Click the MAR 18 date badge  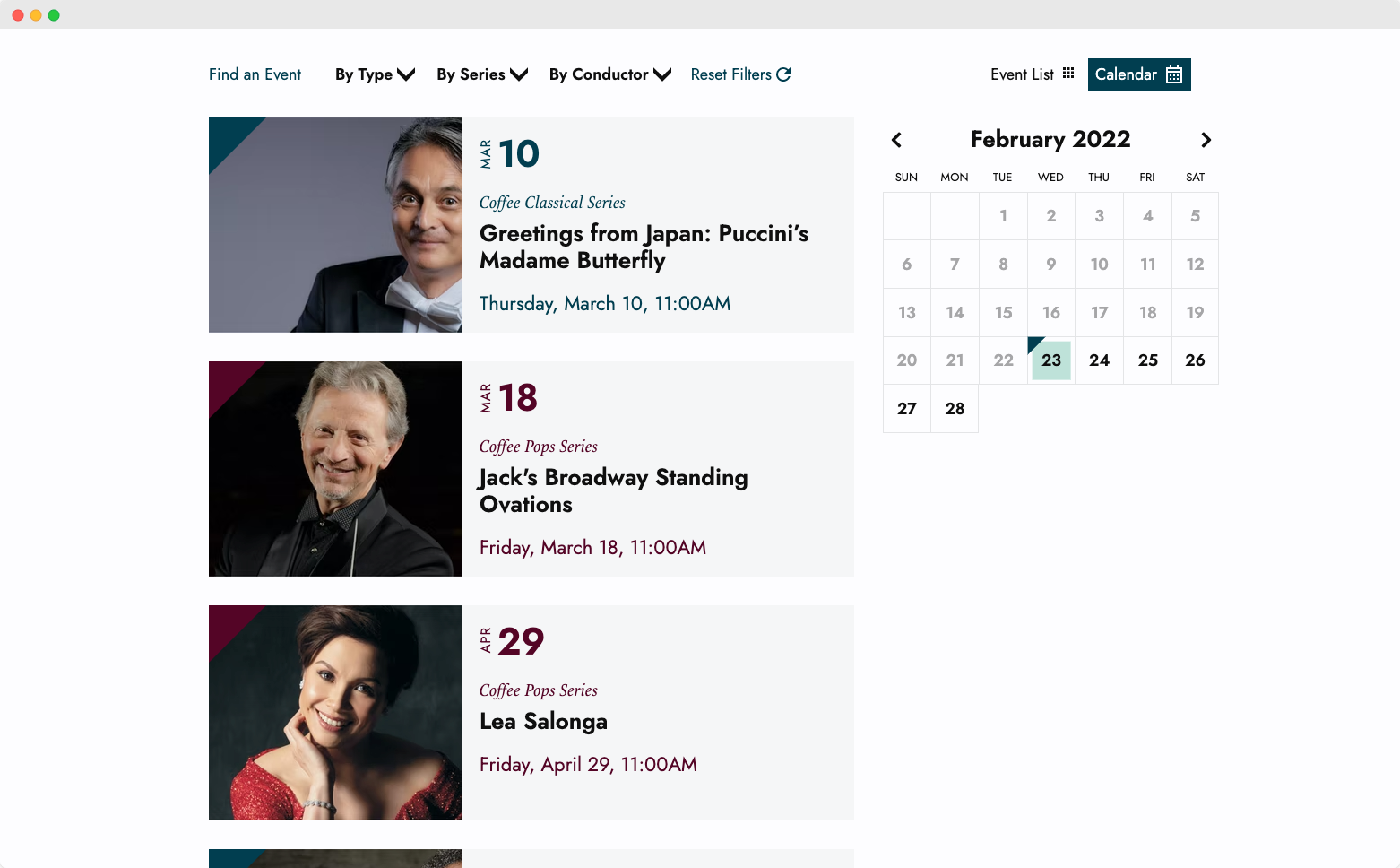click(508, 398)
